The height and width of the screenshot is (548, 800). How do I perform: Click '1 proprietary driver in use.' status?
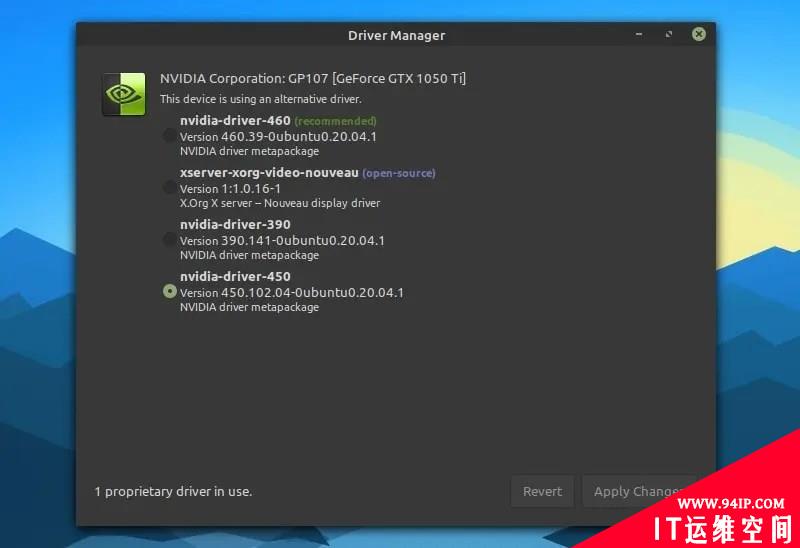click(173, 491)
